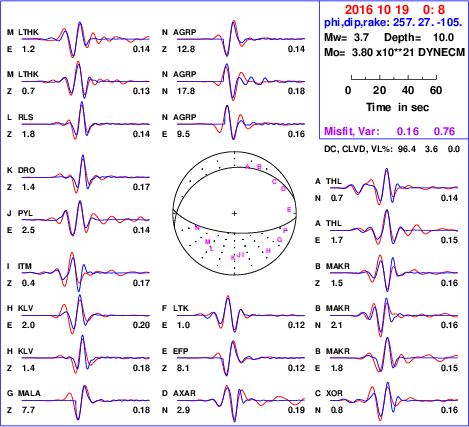Click the 0.13 misfit value for LTHK Z
This screenshot has height=427, width=469.
point(141,91)
